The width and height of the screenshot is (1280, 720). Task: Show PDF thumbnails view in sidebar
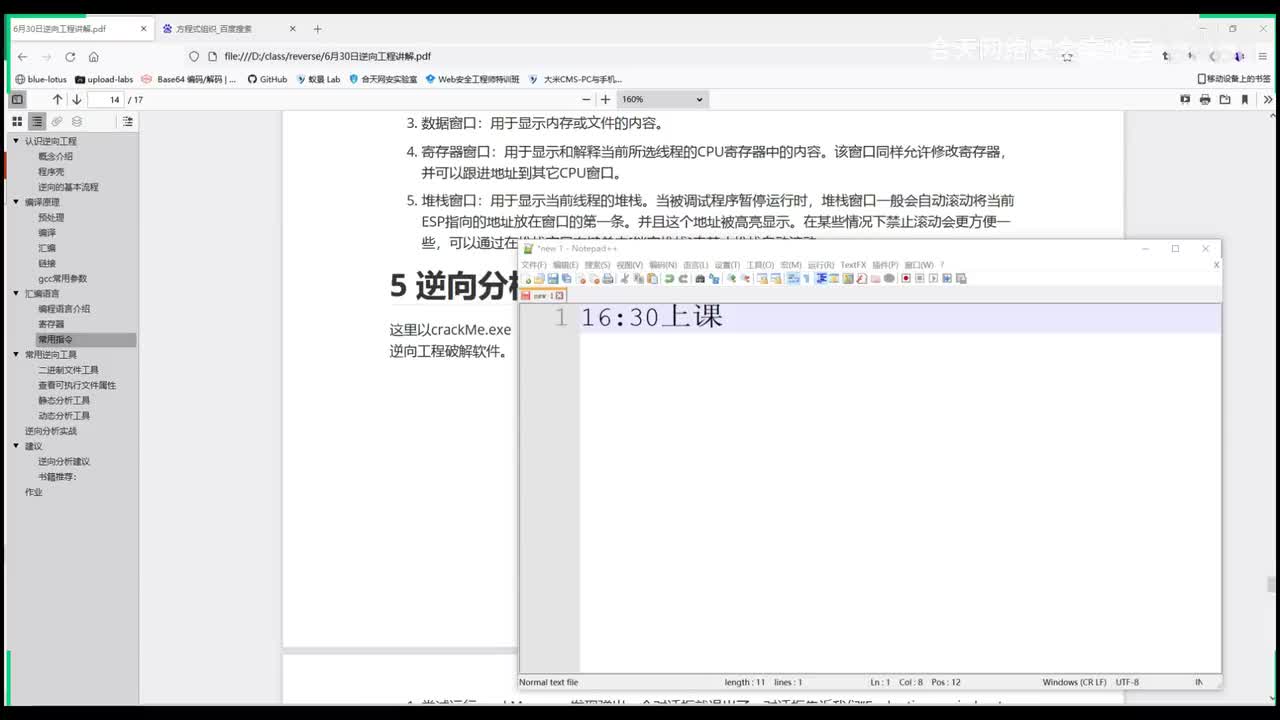pyautogui.click(x=17, y=121)
